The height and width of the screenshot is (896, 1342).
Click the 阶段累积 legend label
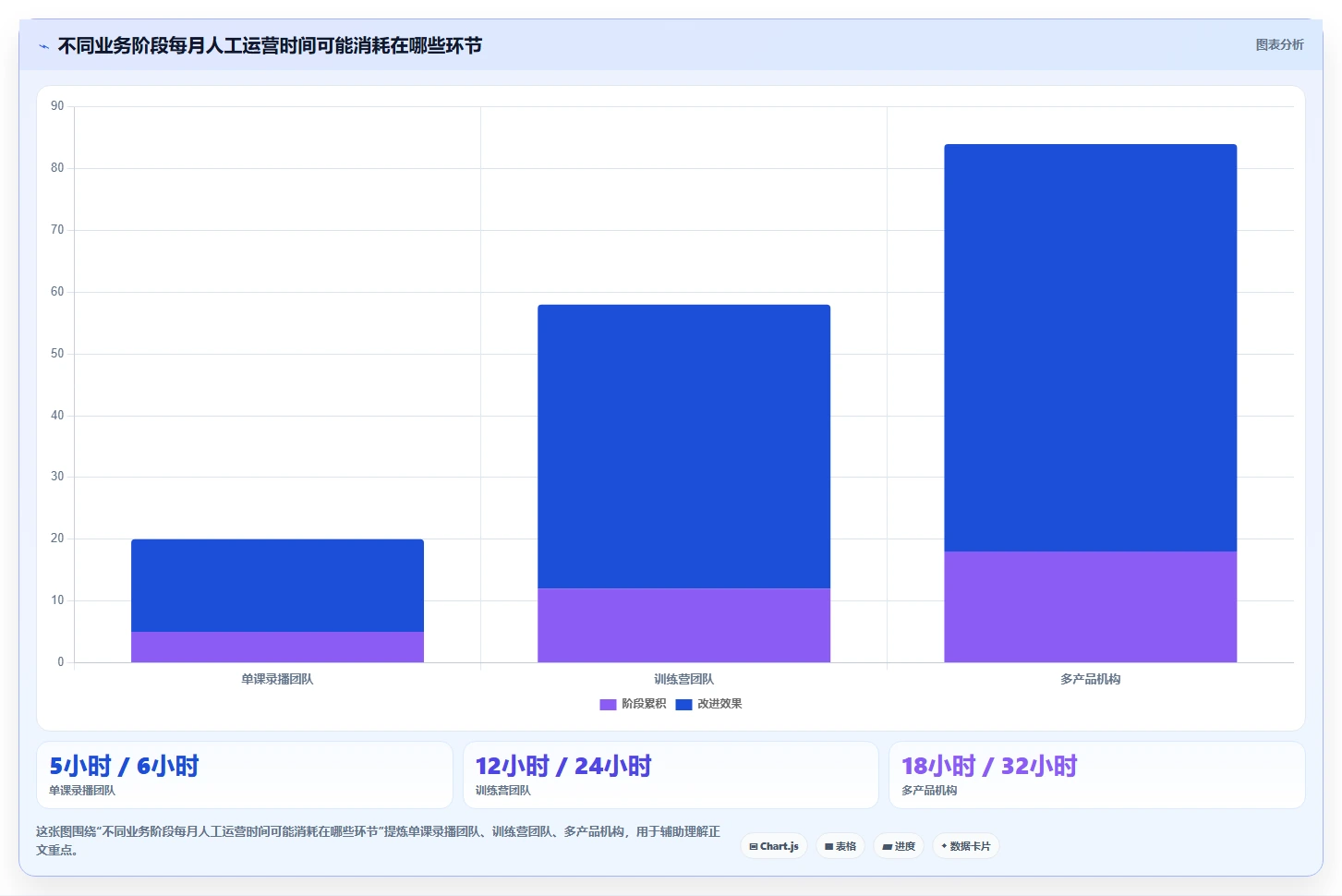(644, 704)
